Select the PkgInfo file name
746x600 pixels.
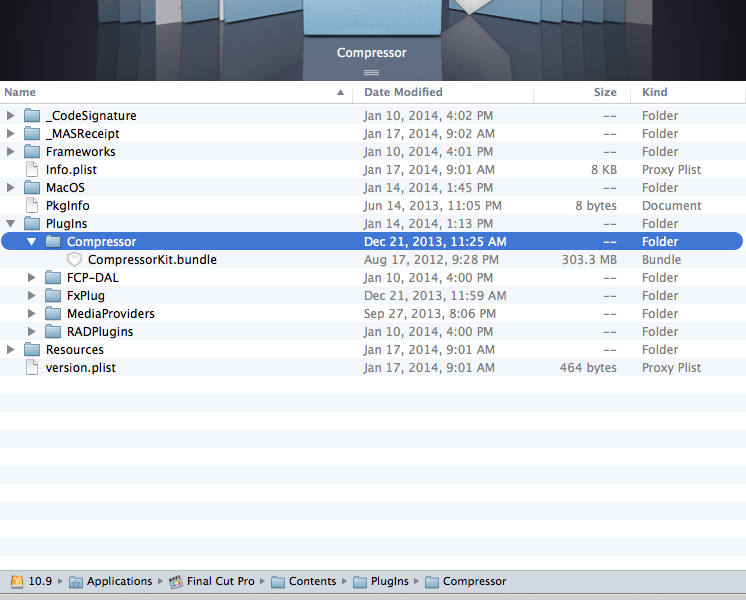(x=68, y=206)
